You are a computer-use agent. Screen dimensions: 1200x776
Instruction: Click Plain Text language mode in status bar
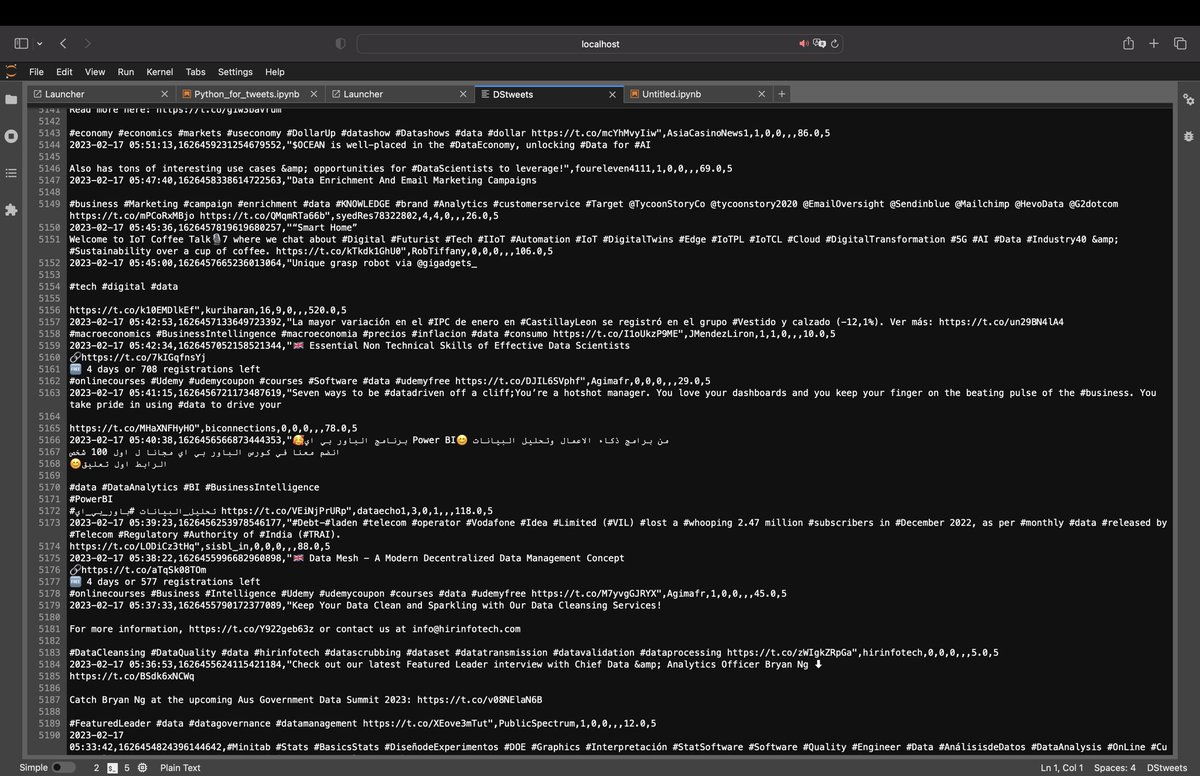pos(180,768)
